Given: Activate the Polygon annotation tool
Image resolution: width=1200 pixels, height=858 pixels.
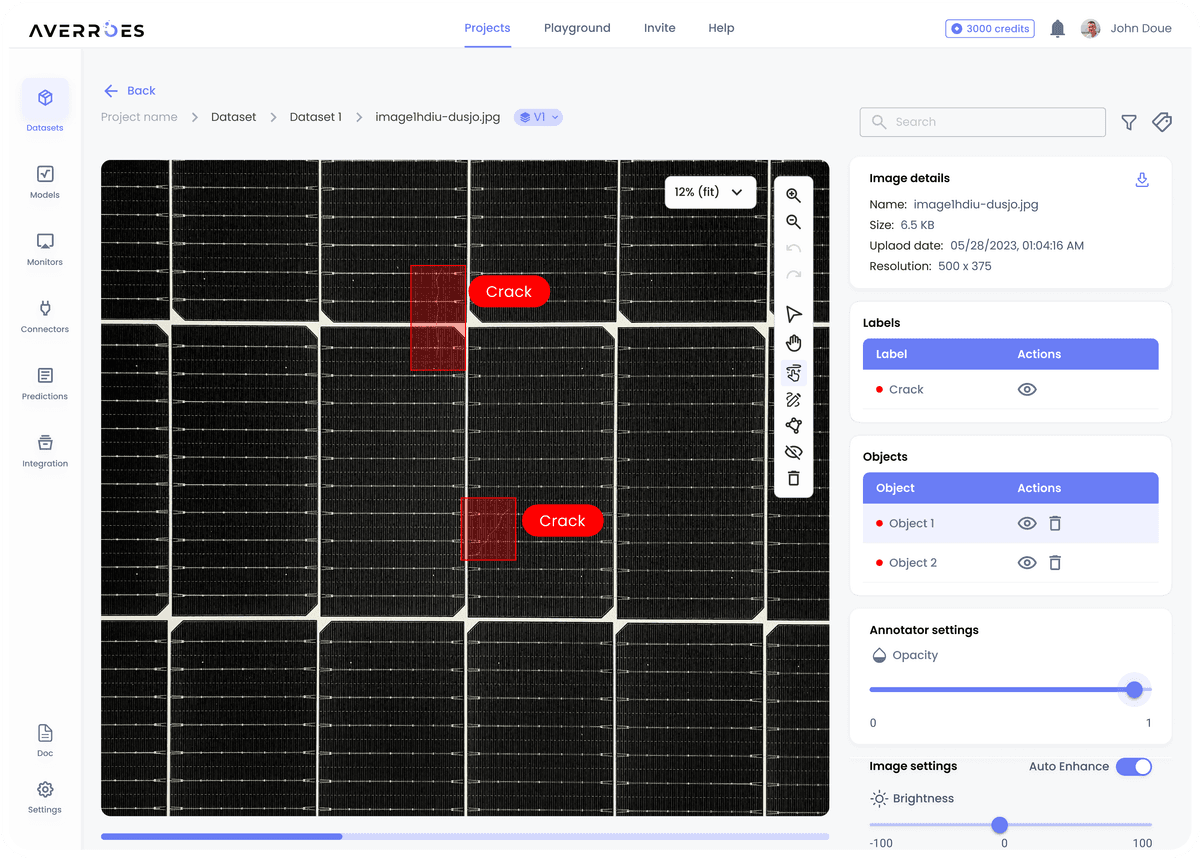Looking at the screenshot, I should [x=793, y=425].
